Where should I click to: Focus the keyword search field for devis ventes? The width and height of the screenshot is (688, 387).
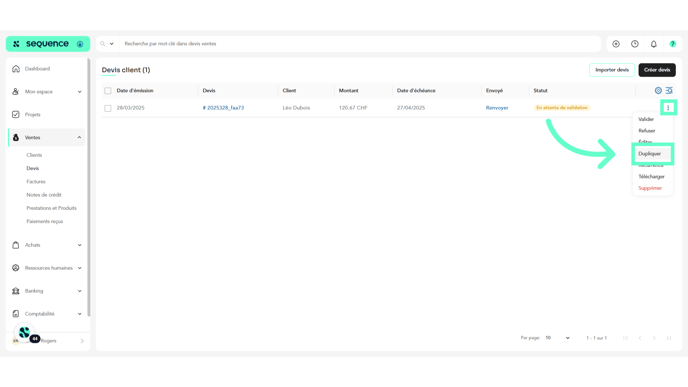coord(360,44)
